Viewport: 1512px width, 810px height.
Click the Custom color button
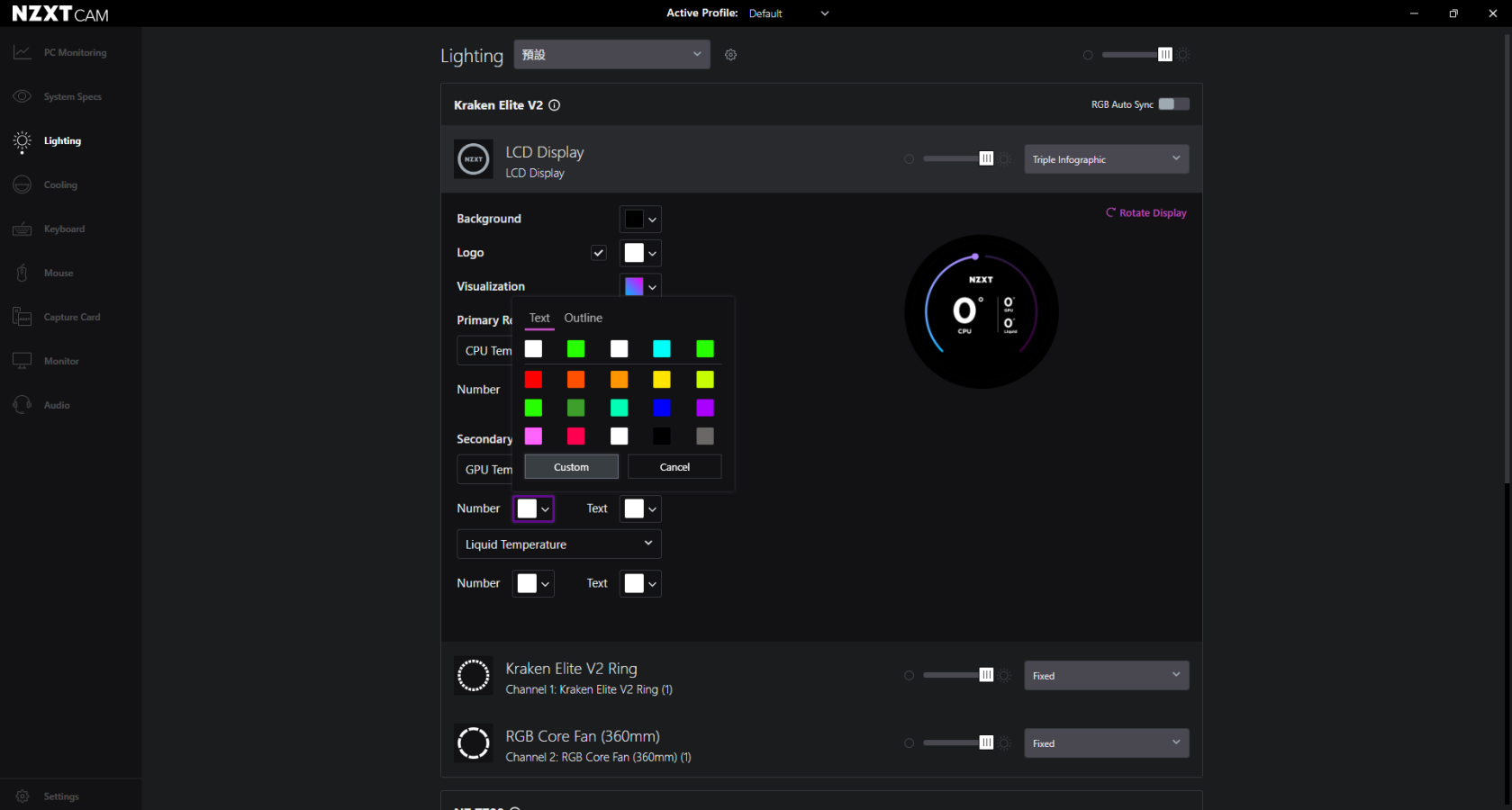571,467
